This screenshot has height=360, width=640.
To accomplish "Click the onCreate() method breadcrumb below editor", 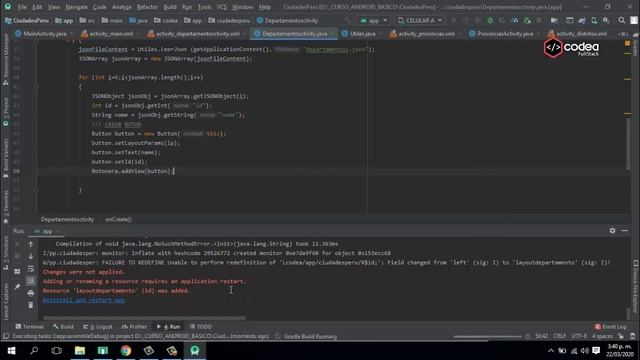I will pyautogui.click(x=118, y=220).
